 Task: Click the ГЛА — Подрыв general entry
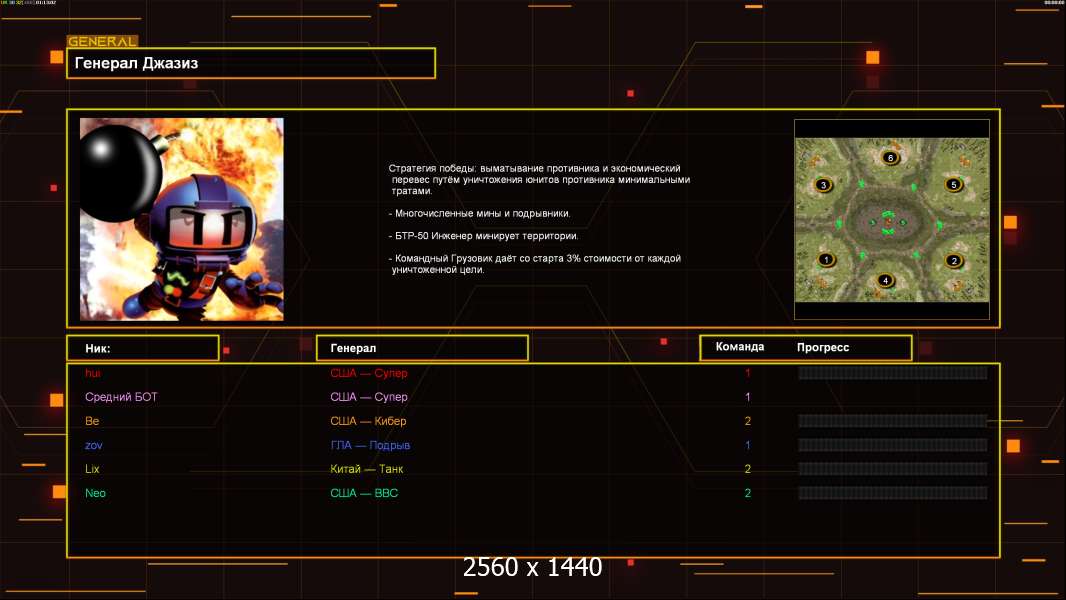[370, 445]
